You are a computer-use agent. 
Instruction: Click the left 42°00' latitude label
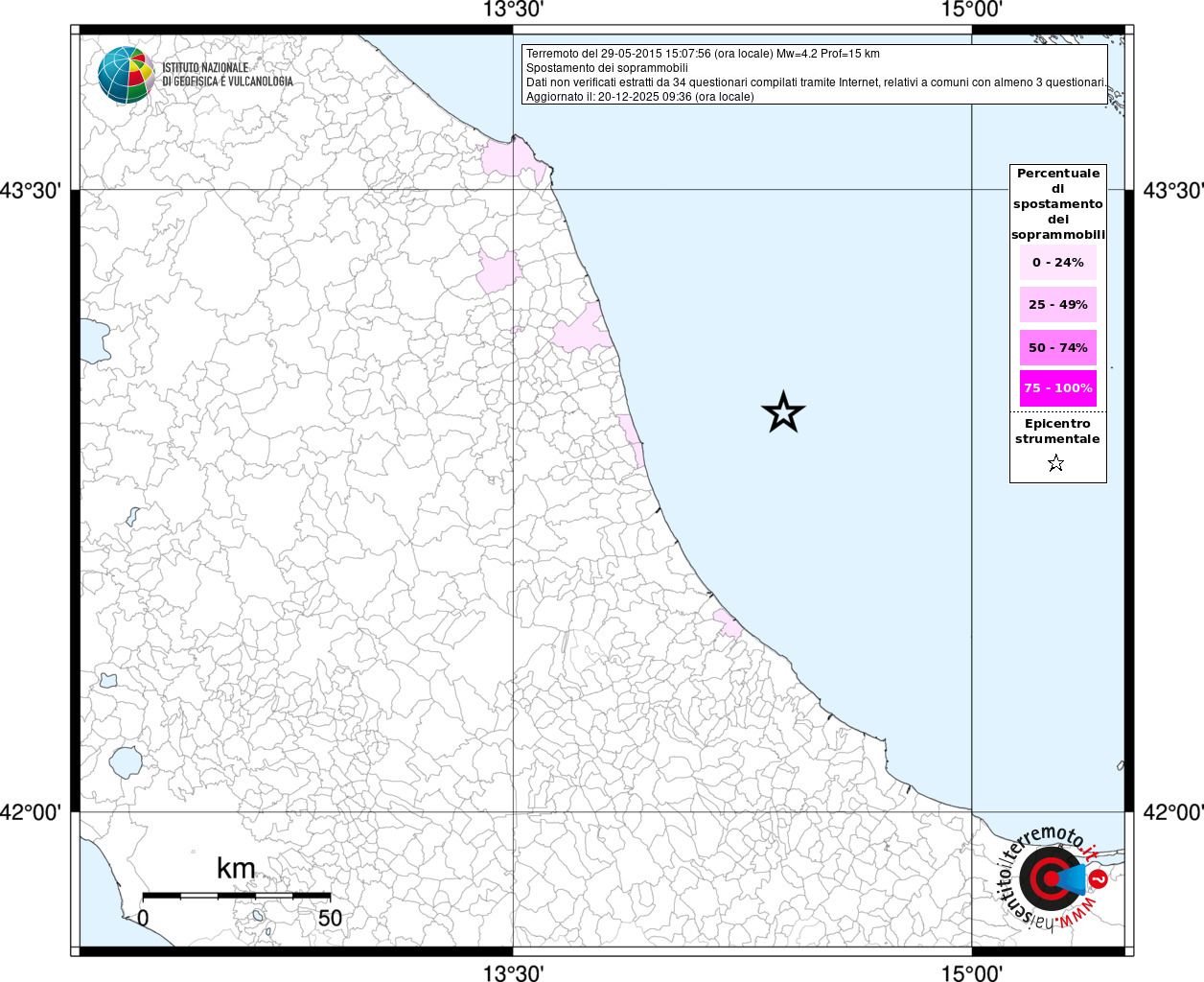31,812
